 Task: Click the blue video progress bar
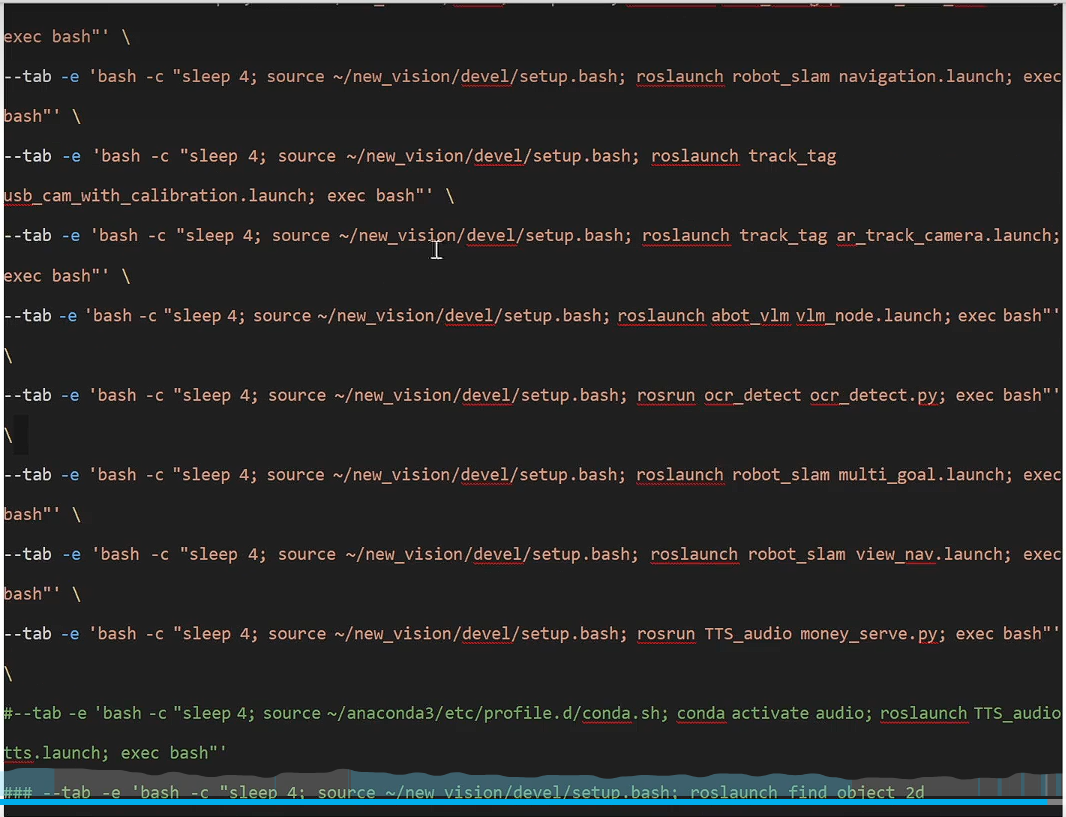tap(533, 802)
